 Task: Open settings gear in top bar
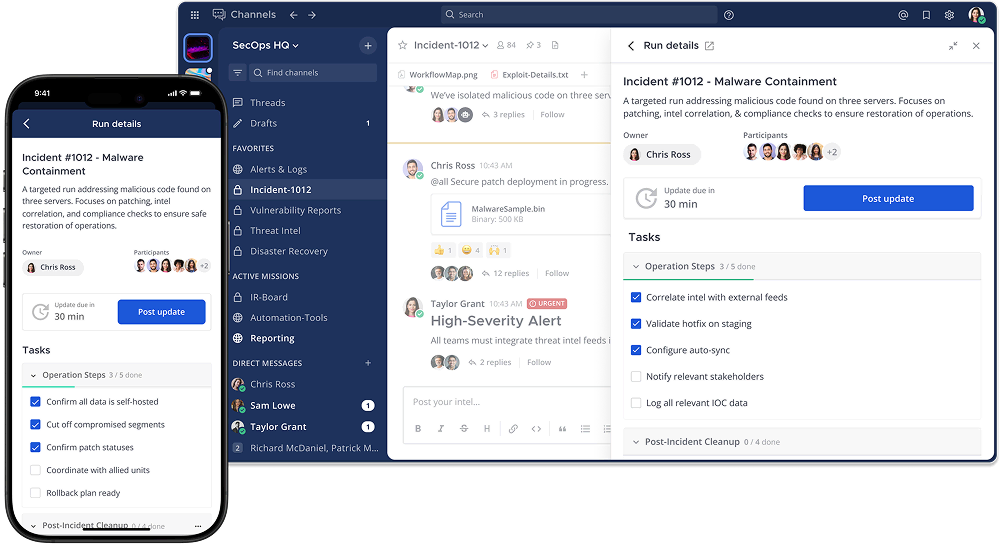949,15
